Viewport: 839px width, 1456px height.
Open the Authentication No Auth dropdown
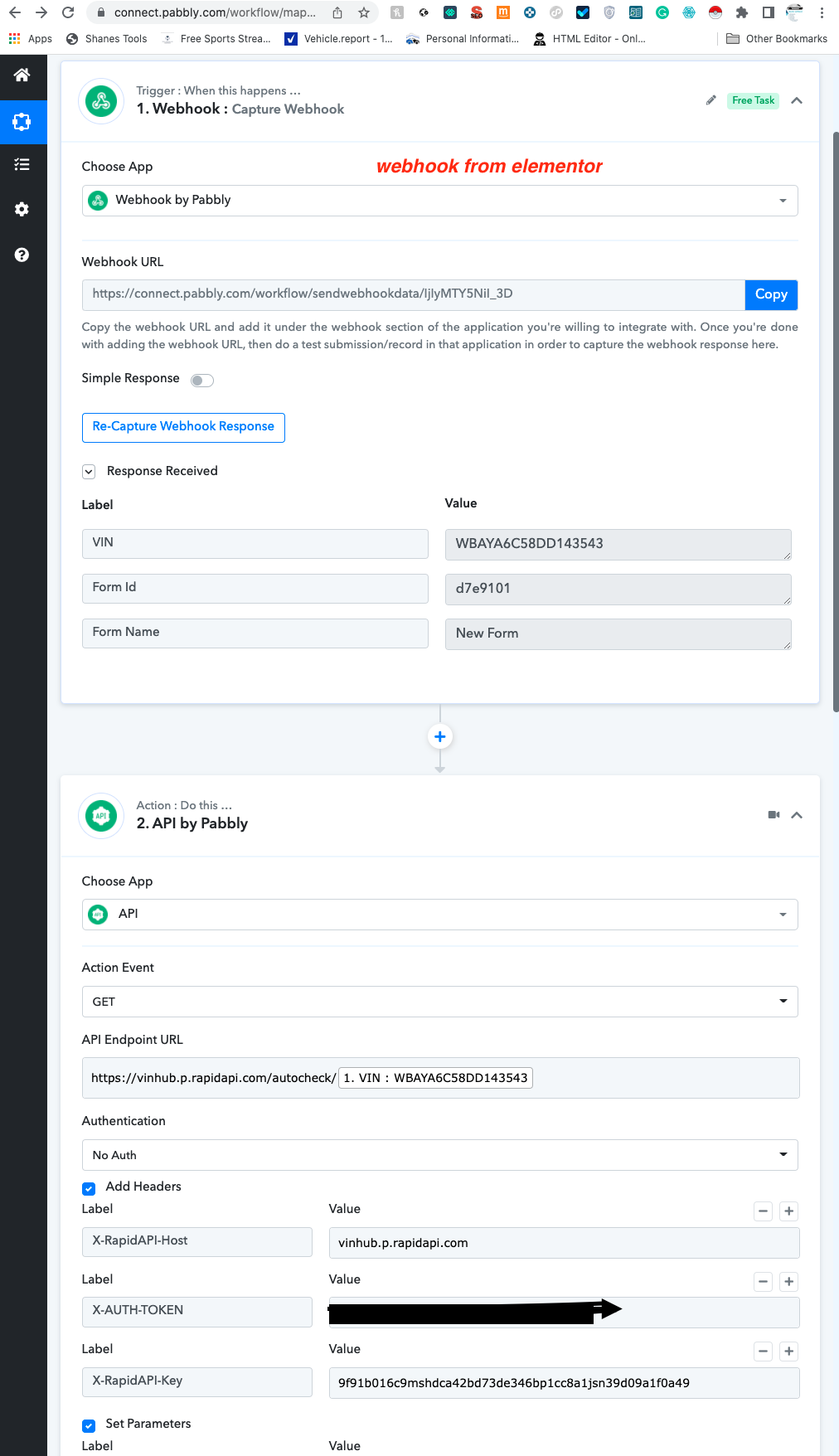click(439, 1155)
